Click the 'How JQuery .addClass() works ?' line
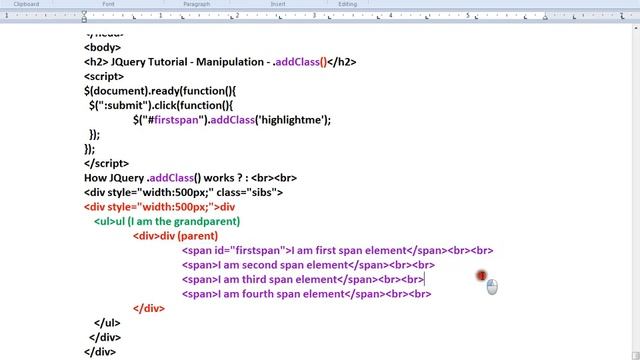 pos(191,178)
